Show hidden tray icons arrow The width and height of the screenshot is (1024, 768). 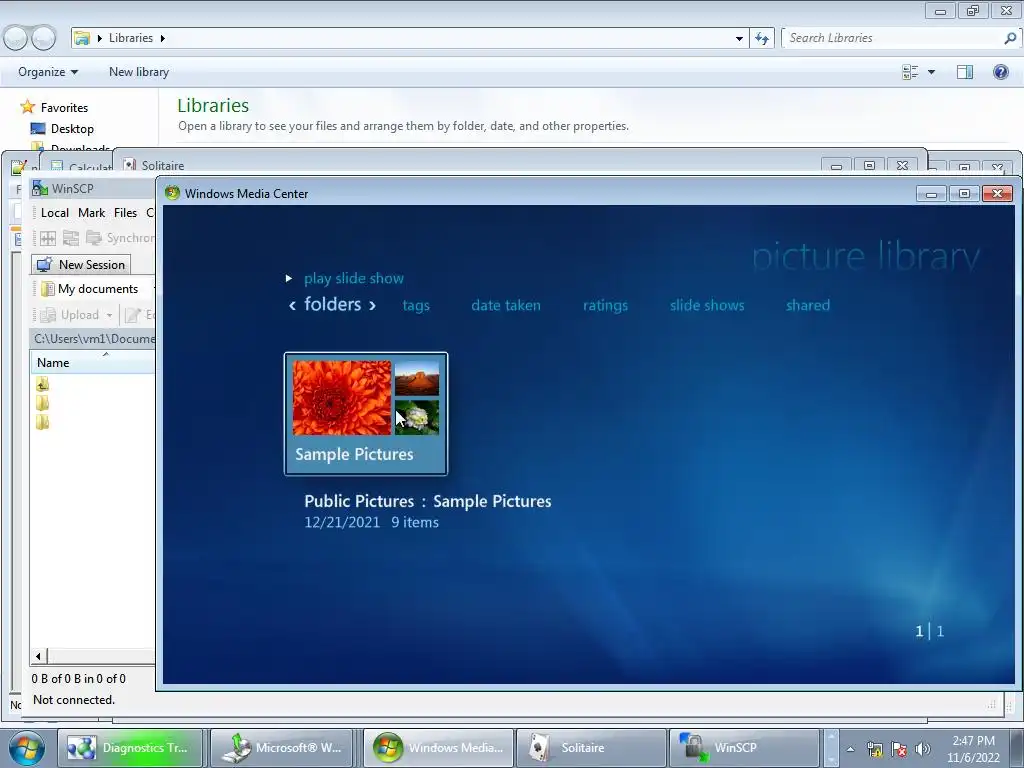coord(850,749)
